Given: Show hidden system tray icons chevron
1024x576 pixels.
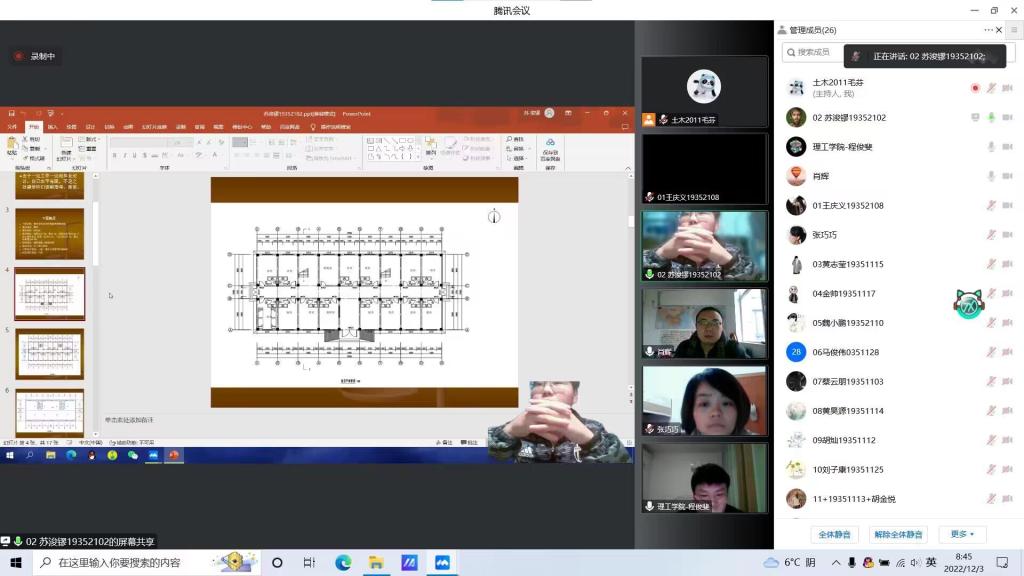Looking at the screenshot, I should coord(836,563).
